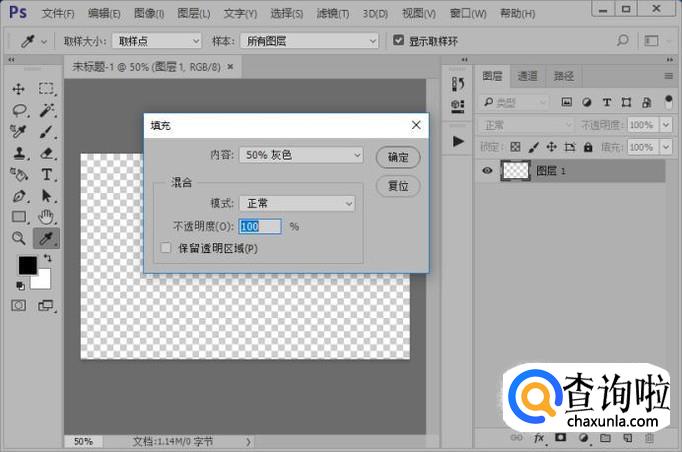Select the Paint Bucket tool
682x452 pixels.
tap(19, 174)
